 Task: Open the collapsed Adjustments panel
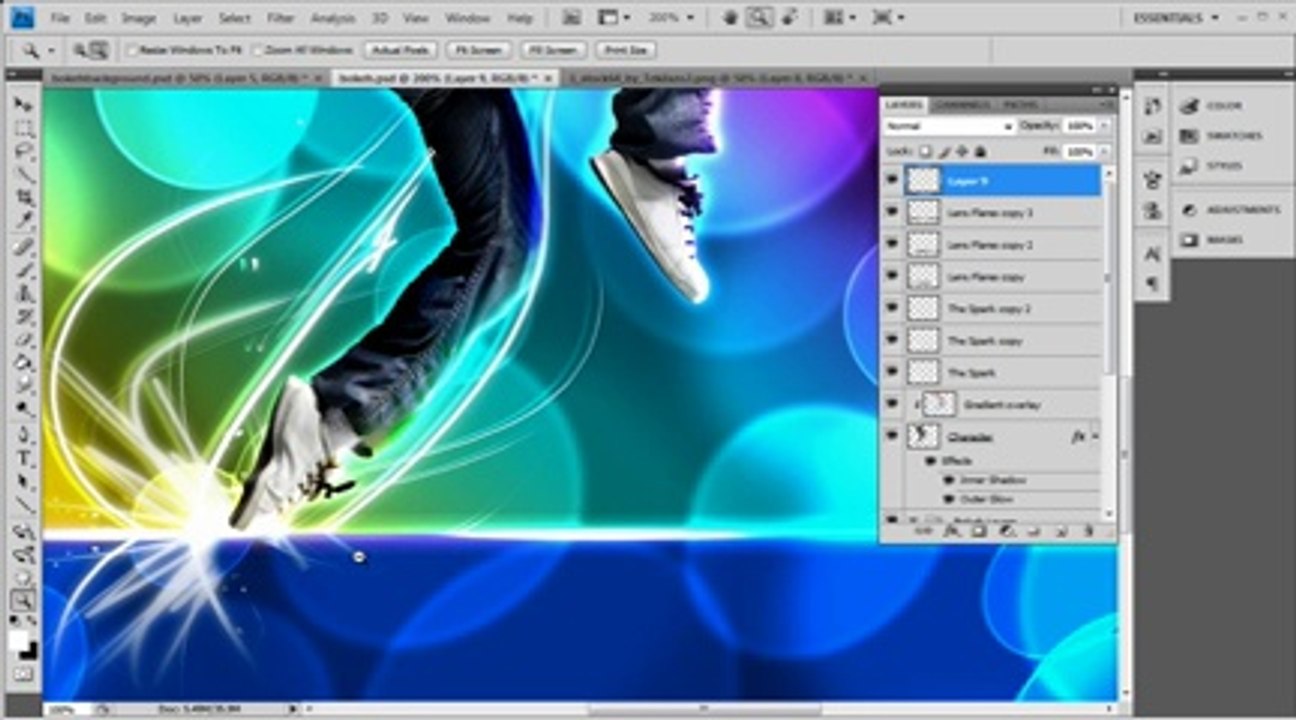pos(1228,210)
